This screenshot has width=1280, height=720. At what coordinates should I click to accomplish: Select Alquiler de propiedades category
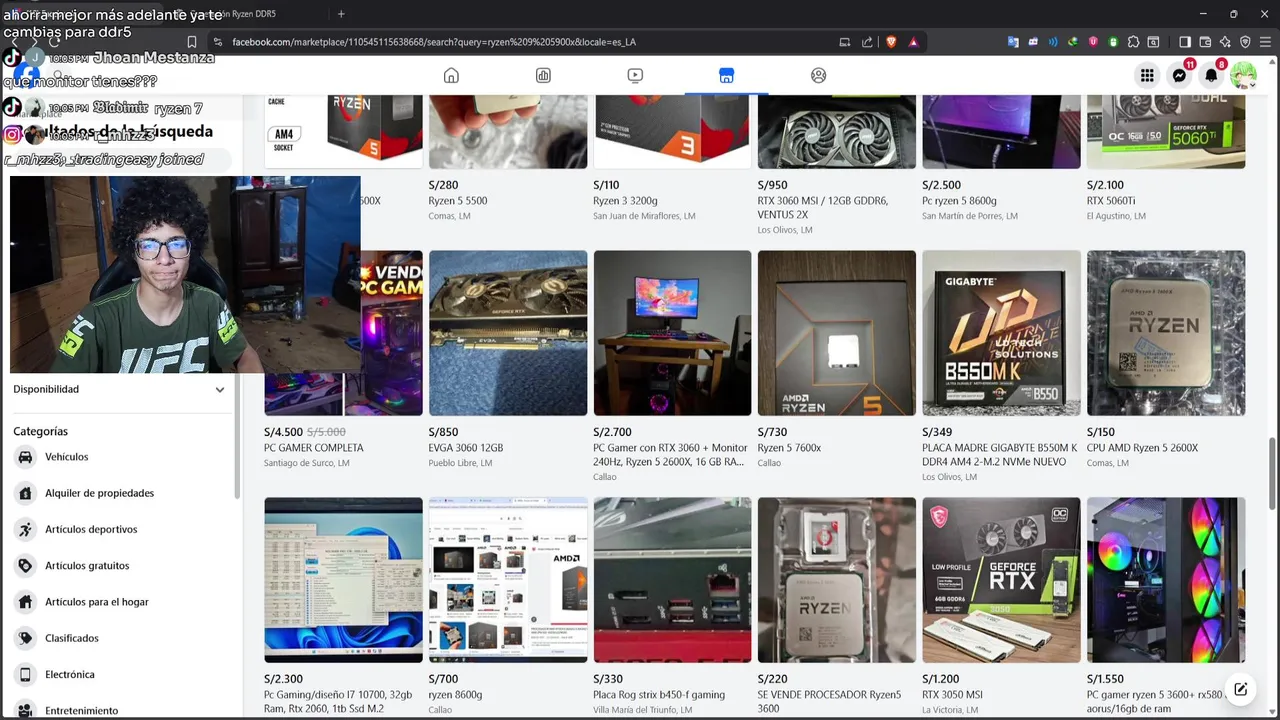click(99, 493)
